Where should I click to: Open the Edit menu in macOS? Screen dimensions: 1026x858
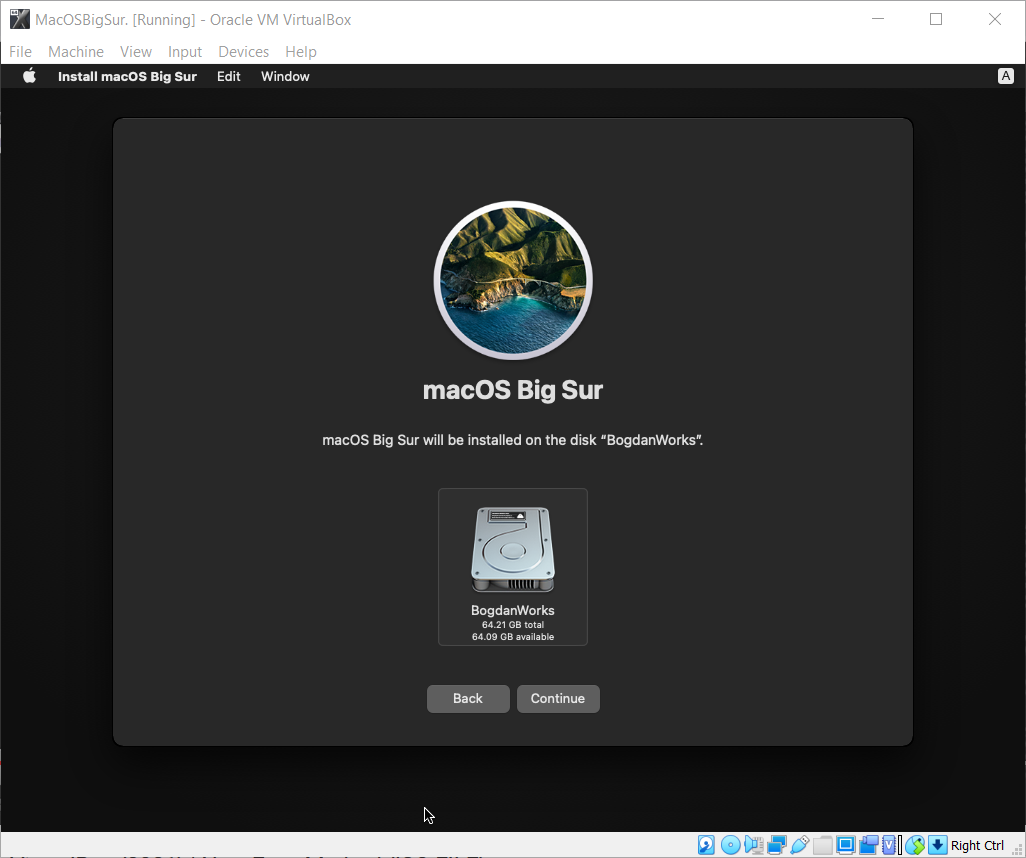click(x=228, y=77)
